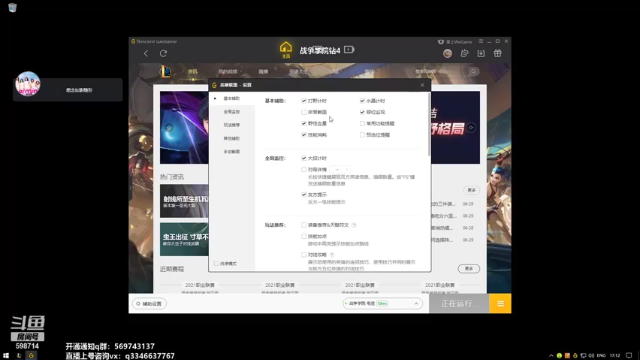Image resolution: width=640 pixels, height=360 pixels.
Task: Select 全局监控 in the settings sidebar
Action: [232, 112]
